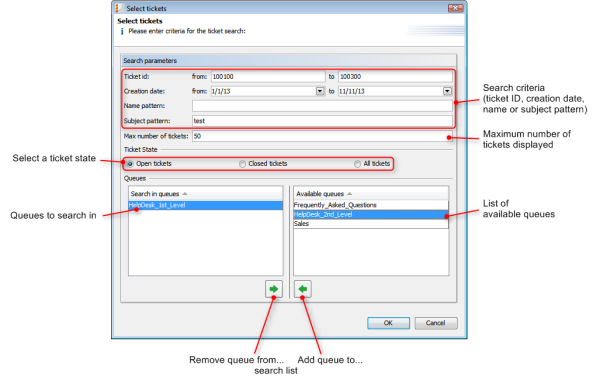Click the Ticket id from field
This screenshot has height=383, width=600.
(268, 77)
